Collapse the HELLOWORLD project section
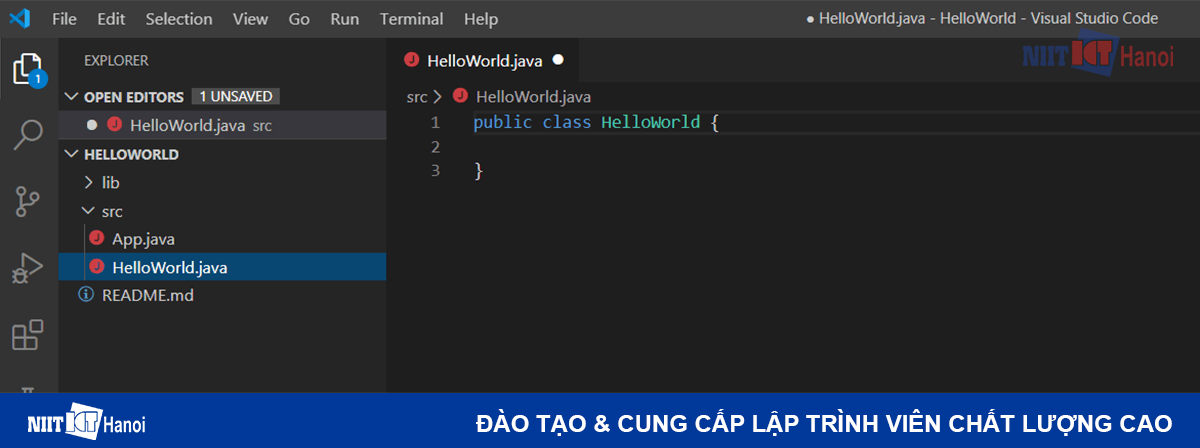This screenshot has height=448, width=1200. point(72,154)
